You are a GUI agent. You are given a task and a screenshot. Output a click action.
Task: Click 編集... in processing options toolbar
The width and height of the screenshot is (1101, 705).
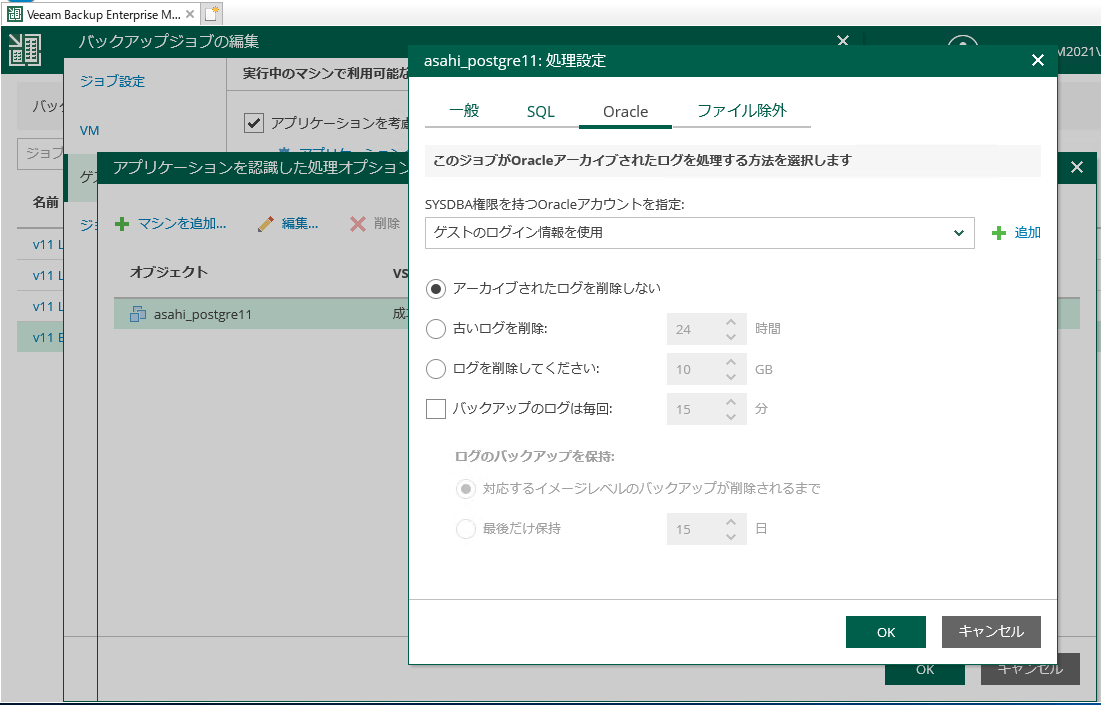(300, 224)
